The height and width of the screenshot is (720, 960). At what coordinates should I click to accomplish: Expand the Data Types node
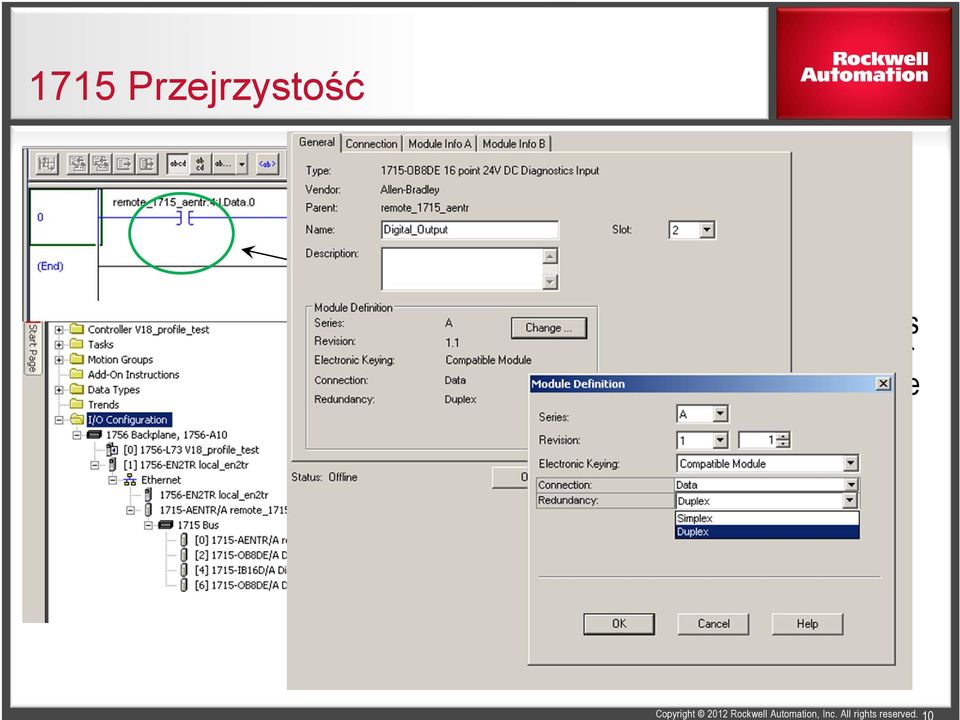(x=59, y=389)
